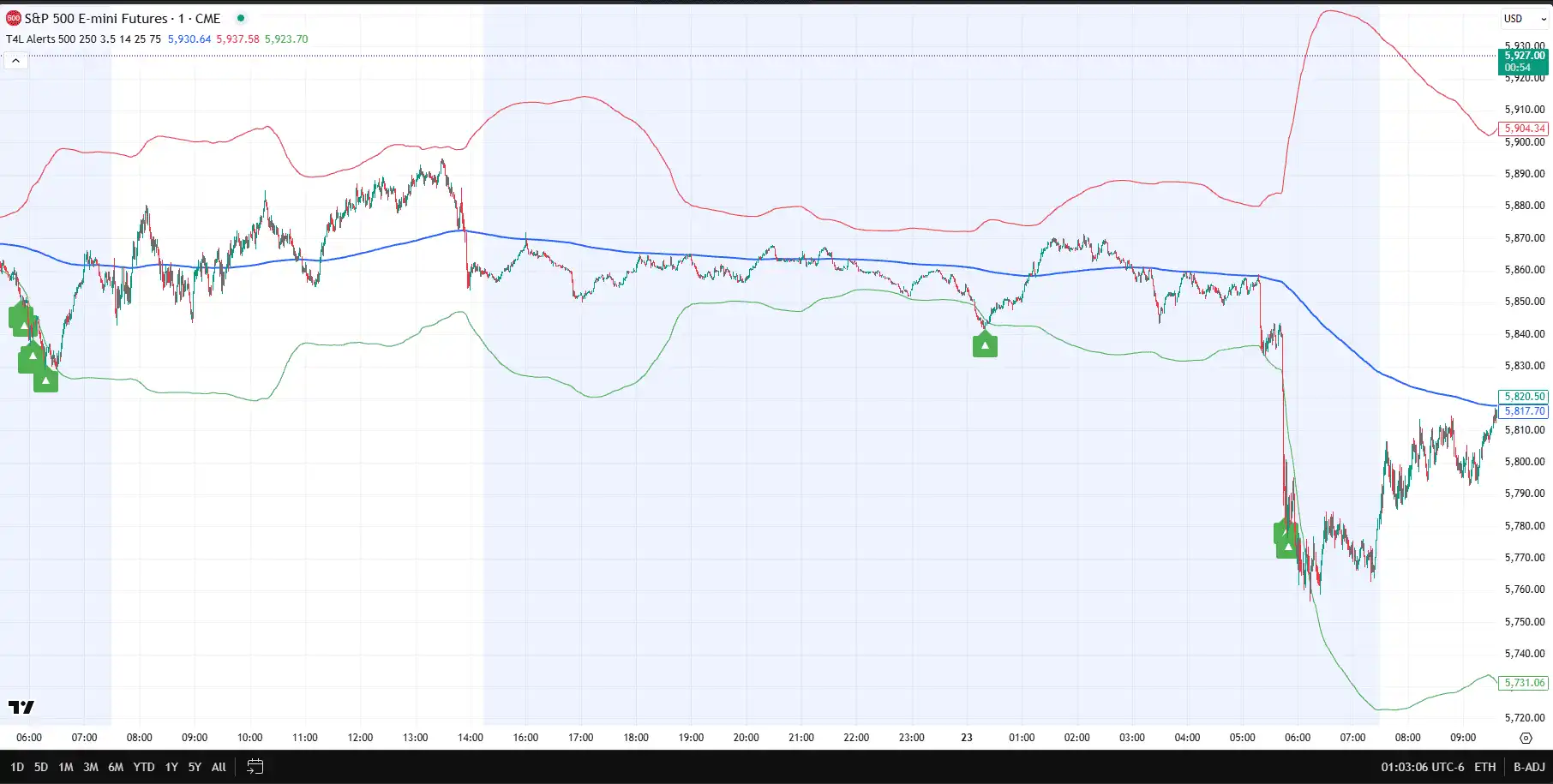1553x784 pixels.
Task: Click the S&P 500 symbol logo icon
Action: pos(13,18)
